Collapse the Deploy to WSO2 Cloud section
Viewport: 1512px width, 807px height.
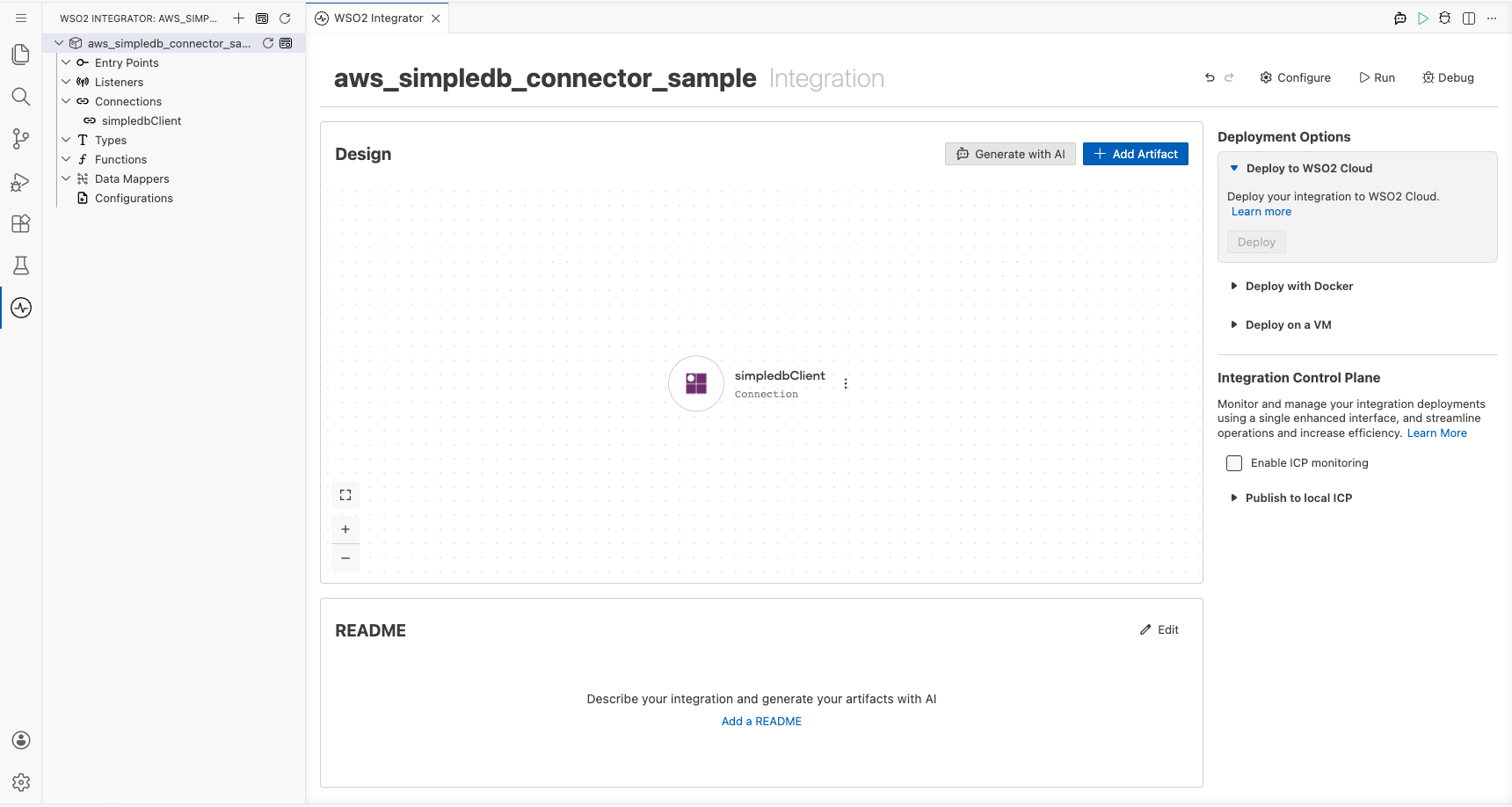tap(1234, 168)
